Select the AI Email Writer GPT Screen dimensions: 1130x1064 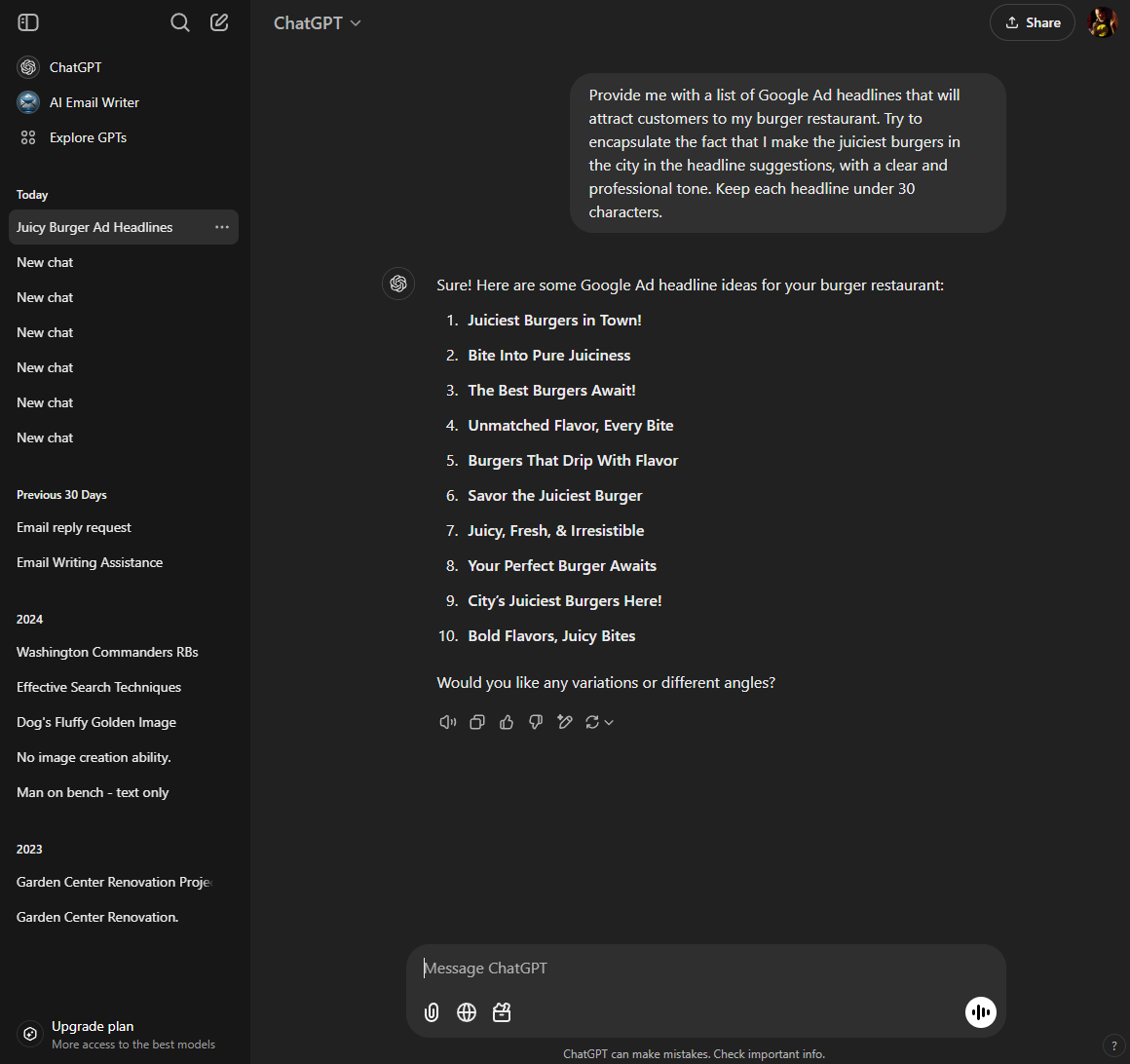pos(94,101)
